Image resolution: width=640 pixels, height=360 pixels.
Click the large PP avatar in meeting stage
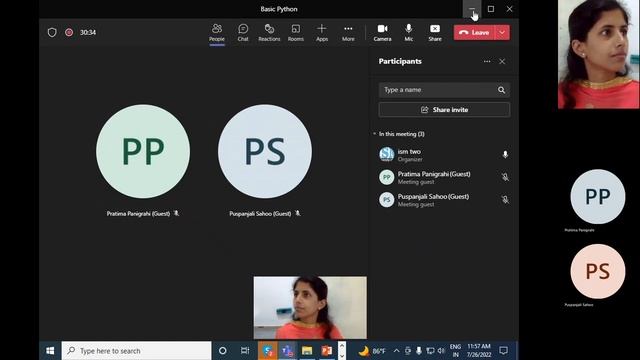143,151
